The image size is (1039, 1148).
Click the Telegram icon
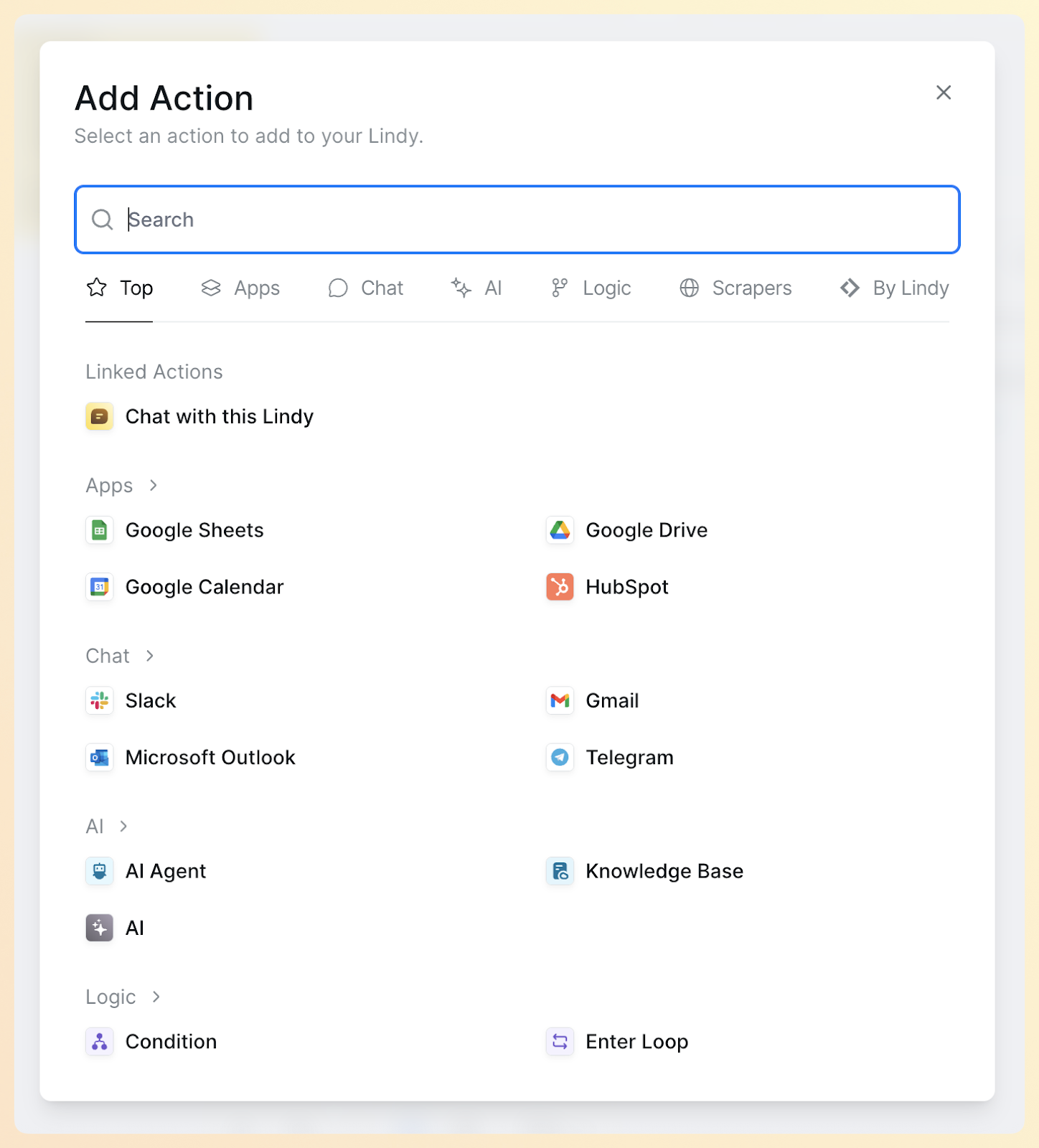coord(560,758)
